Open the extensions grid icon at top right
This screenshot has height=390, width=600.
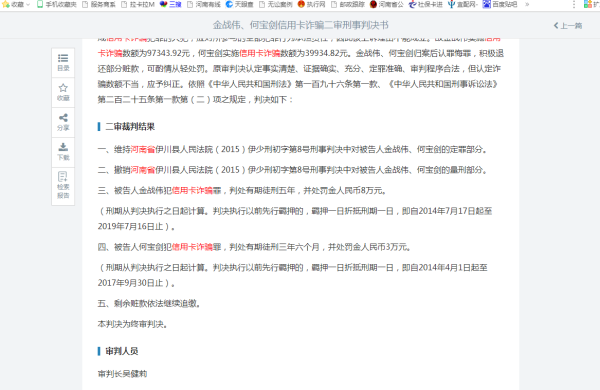tap(587, 5)
